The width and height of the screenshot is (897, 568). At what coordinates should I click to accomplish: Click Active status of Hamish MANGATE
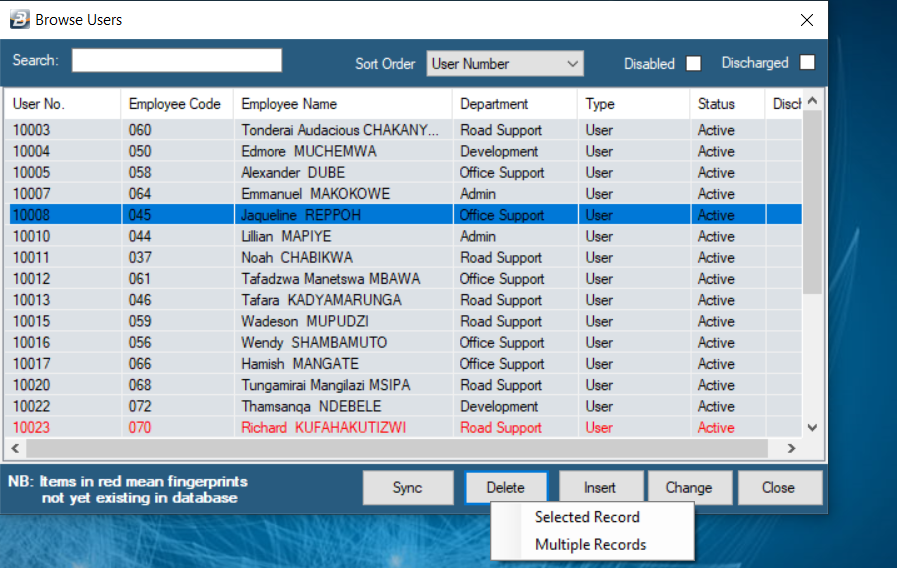(716, 363)
